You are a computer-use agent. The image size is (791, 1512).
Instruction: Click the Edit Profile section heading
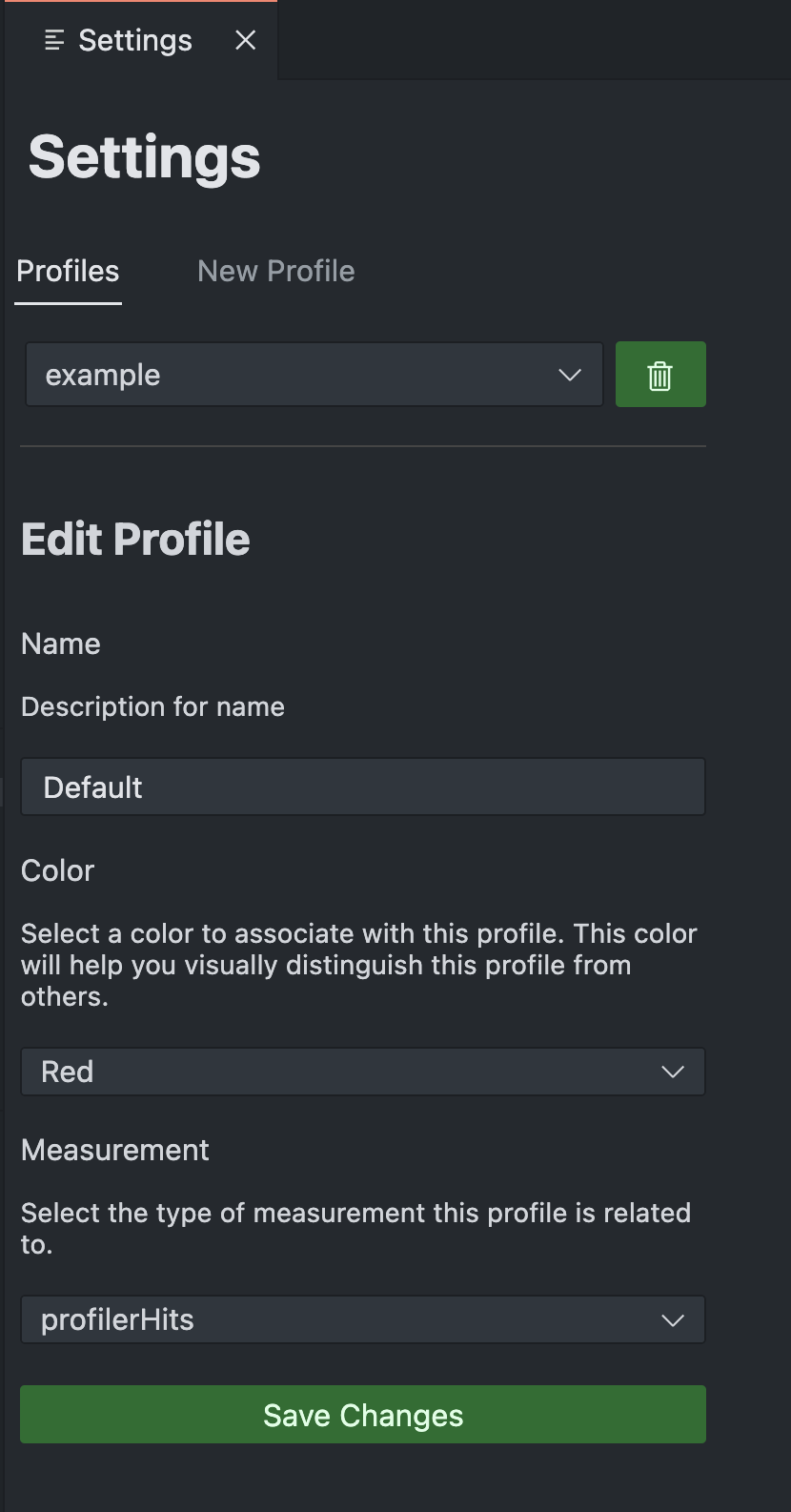point(135,540)
